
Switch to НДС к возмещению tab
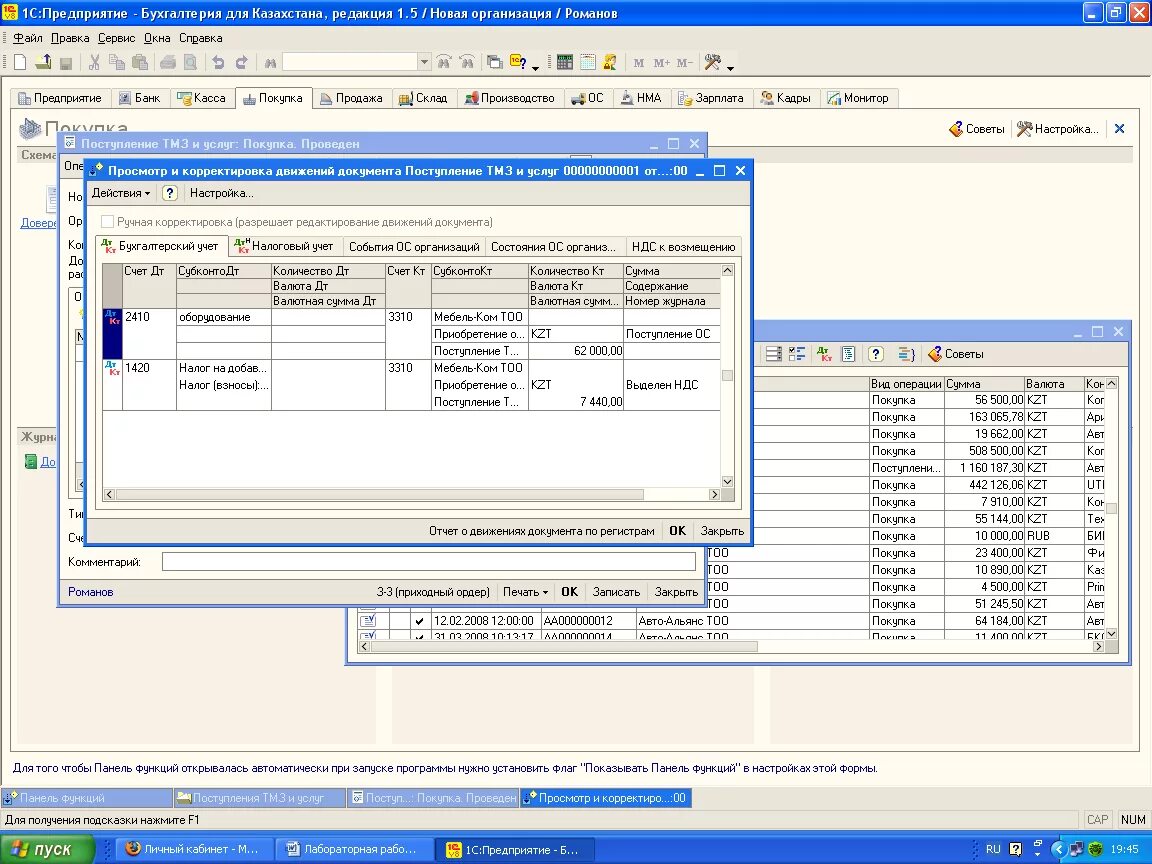tap(683, 247)
